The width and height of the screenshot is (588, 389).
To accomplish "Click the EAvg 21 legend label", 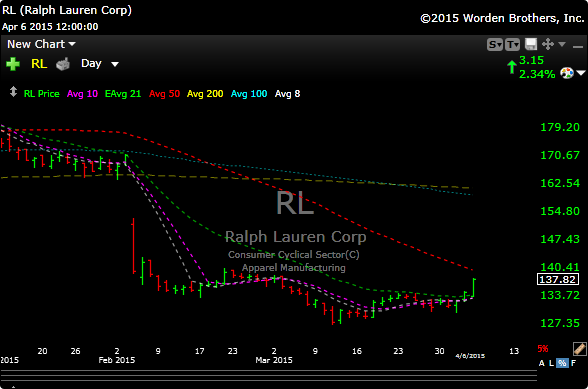I will 123,94.
